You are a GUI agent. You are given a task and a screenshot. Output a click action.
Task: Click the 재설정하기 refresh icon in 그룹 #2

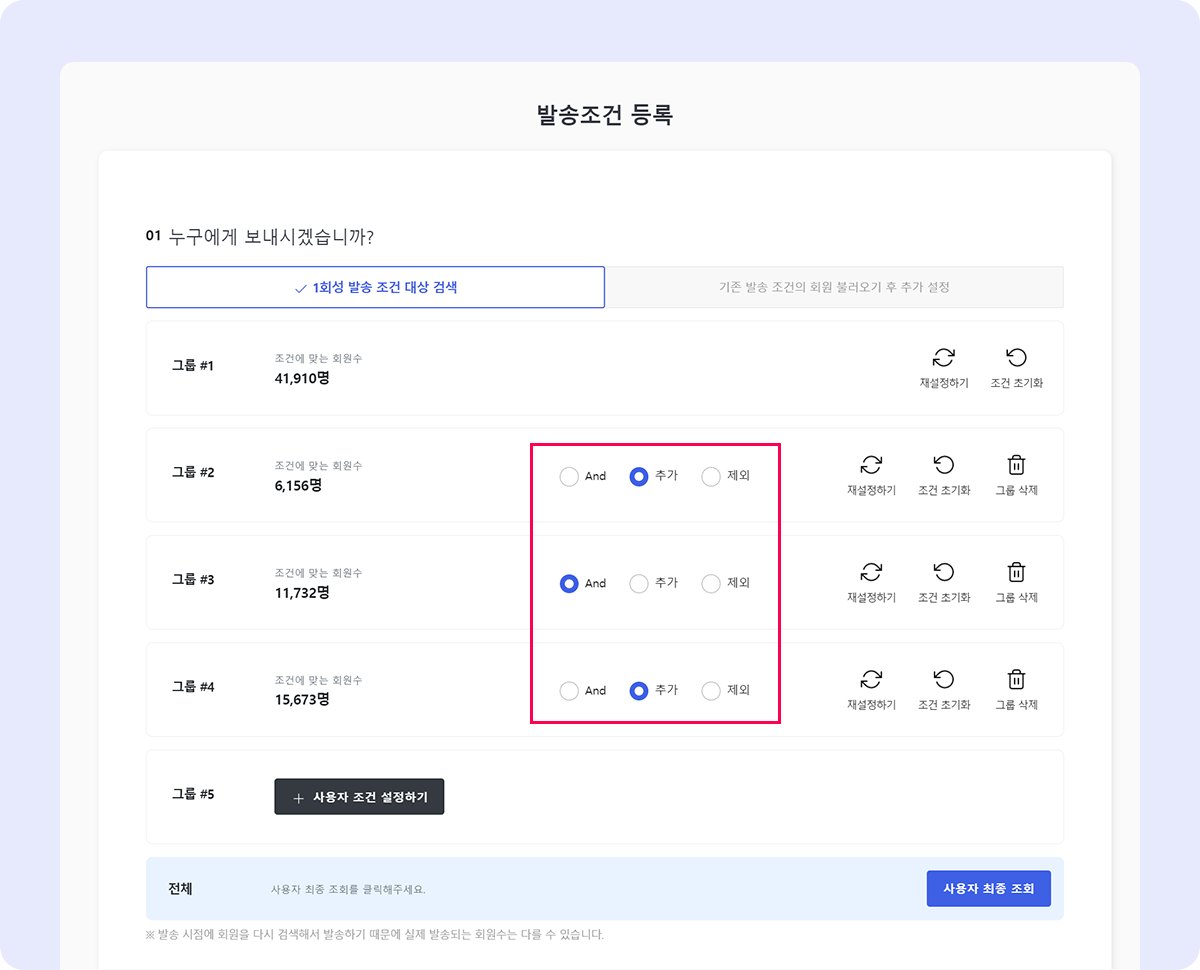[871, 465]
